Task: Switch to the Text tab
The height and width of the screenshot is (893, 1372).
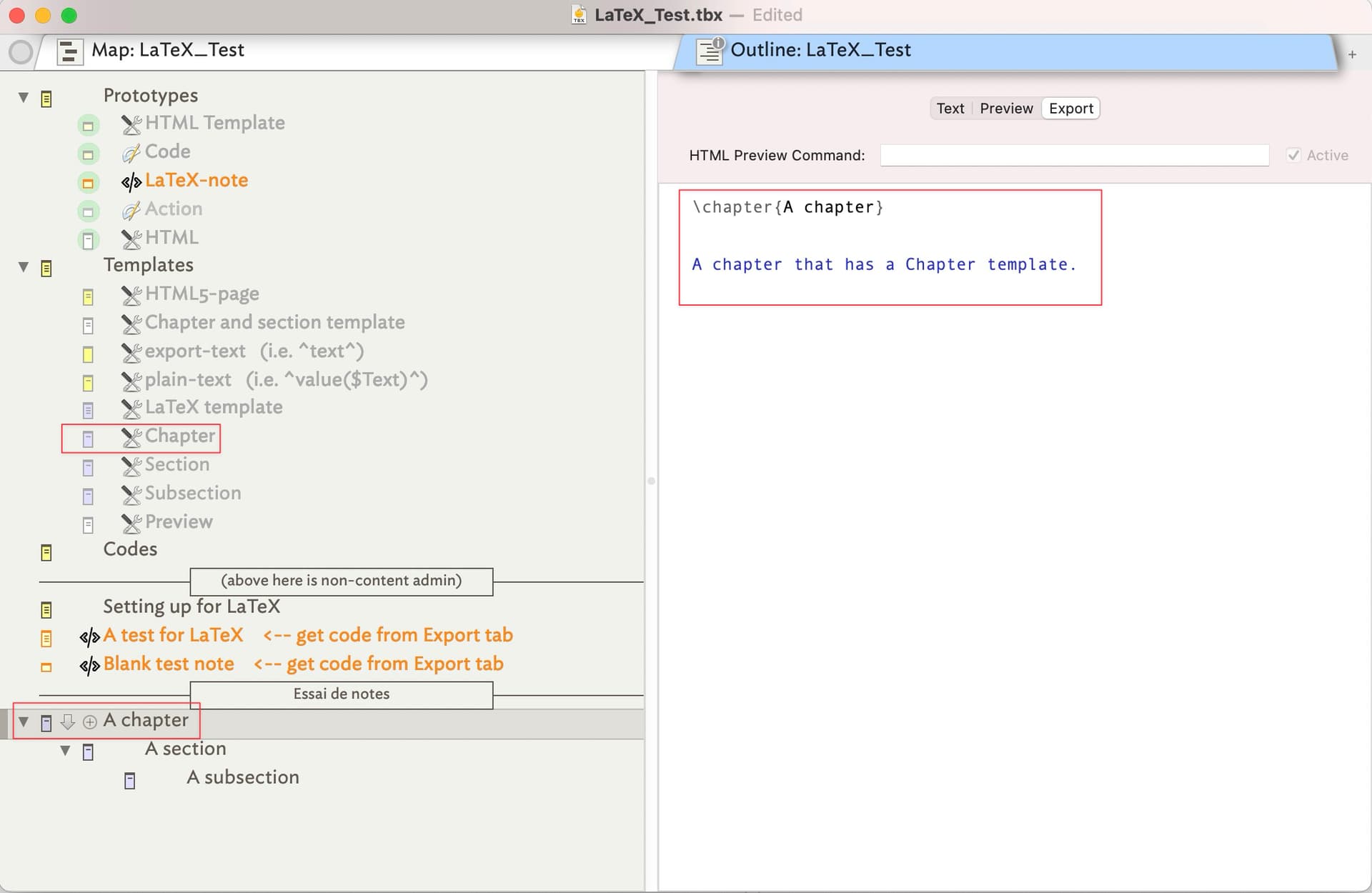Action: [x=950, y=109]
